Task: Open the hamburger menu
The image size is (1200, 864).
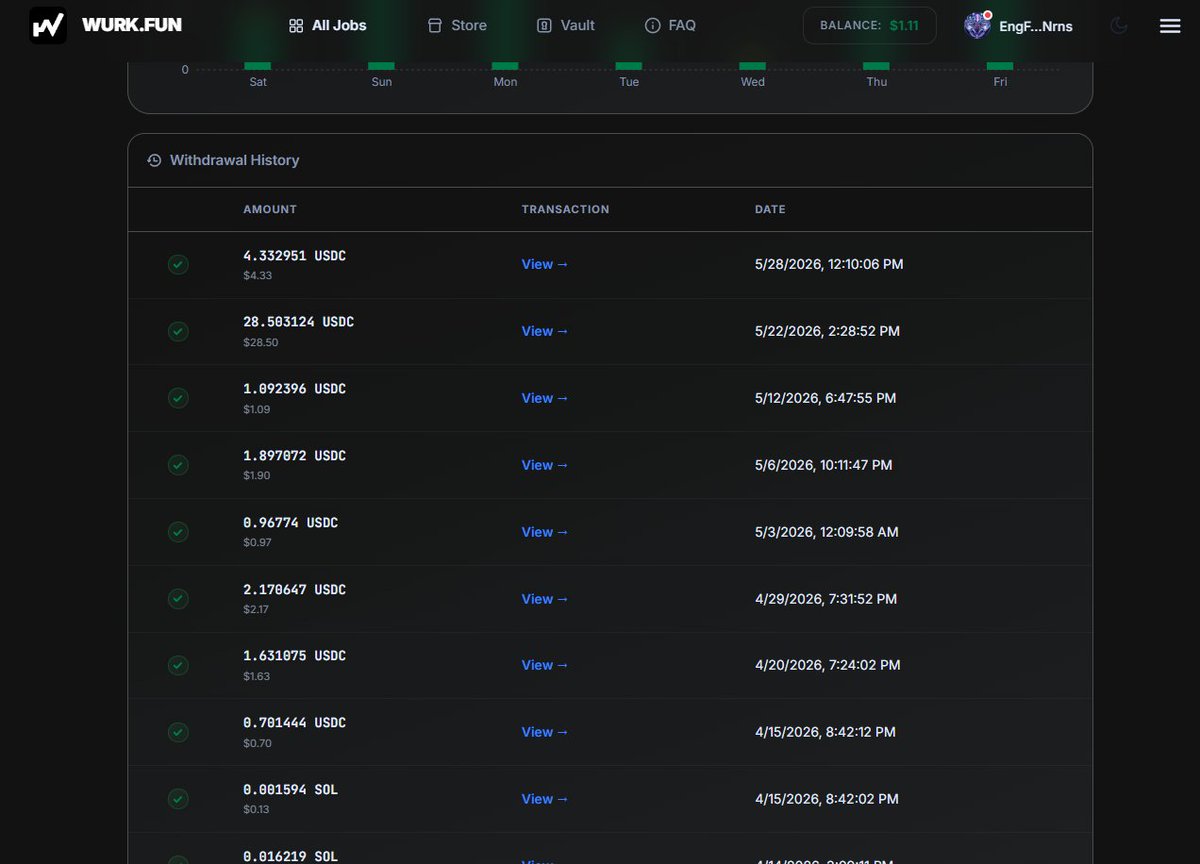Action: coord(1170,26)
